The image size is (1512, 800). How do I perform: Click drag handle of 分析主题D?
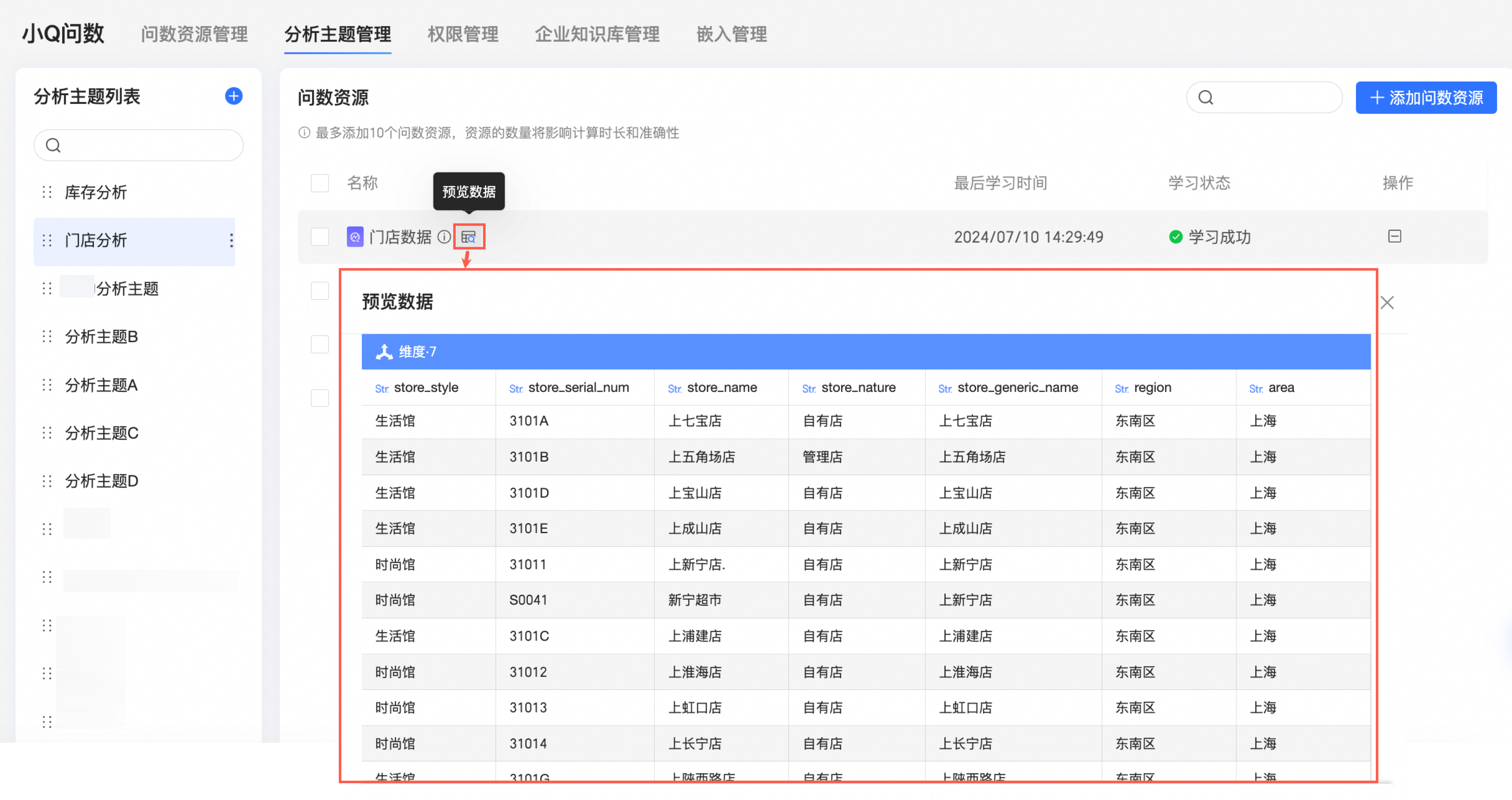(47, 481)
